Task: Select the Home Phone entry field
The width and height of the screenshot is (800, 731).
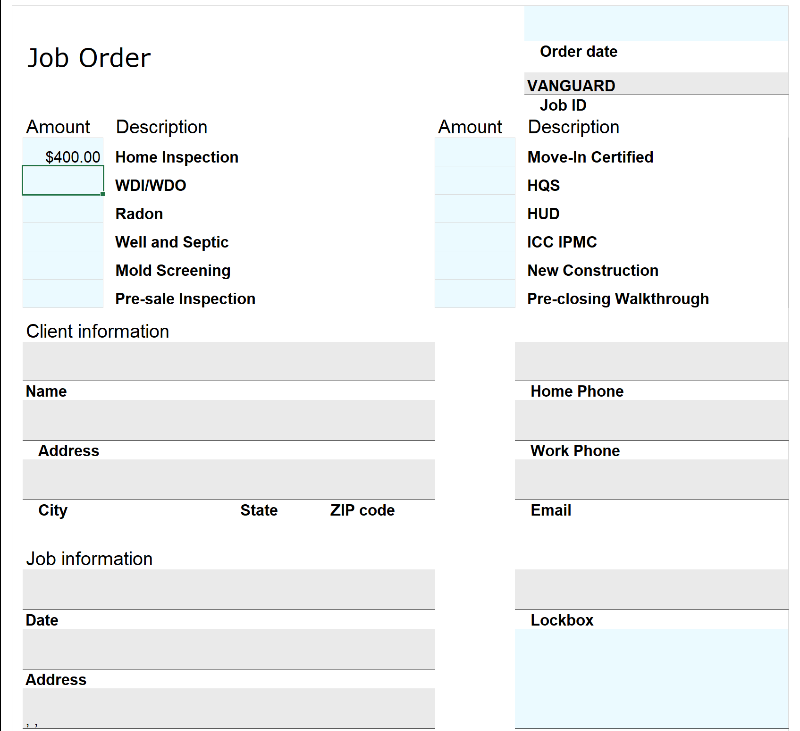Action: point(651,361)
